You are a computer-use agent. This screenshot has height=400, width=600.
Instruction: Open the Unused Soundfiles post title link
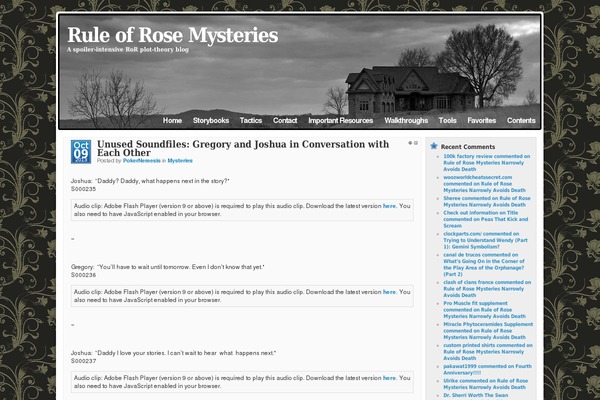pos(243,148)
